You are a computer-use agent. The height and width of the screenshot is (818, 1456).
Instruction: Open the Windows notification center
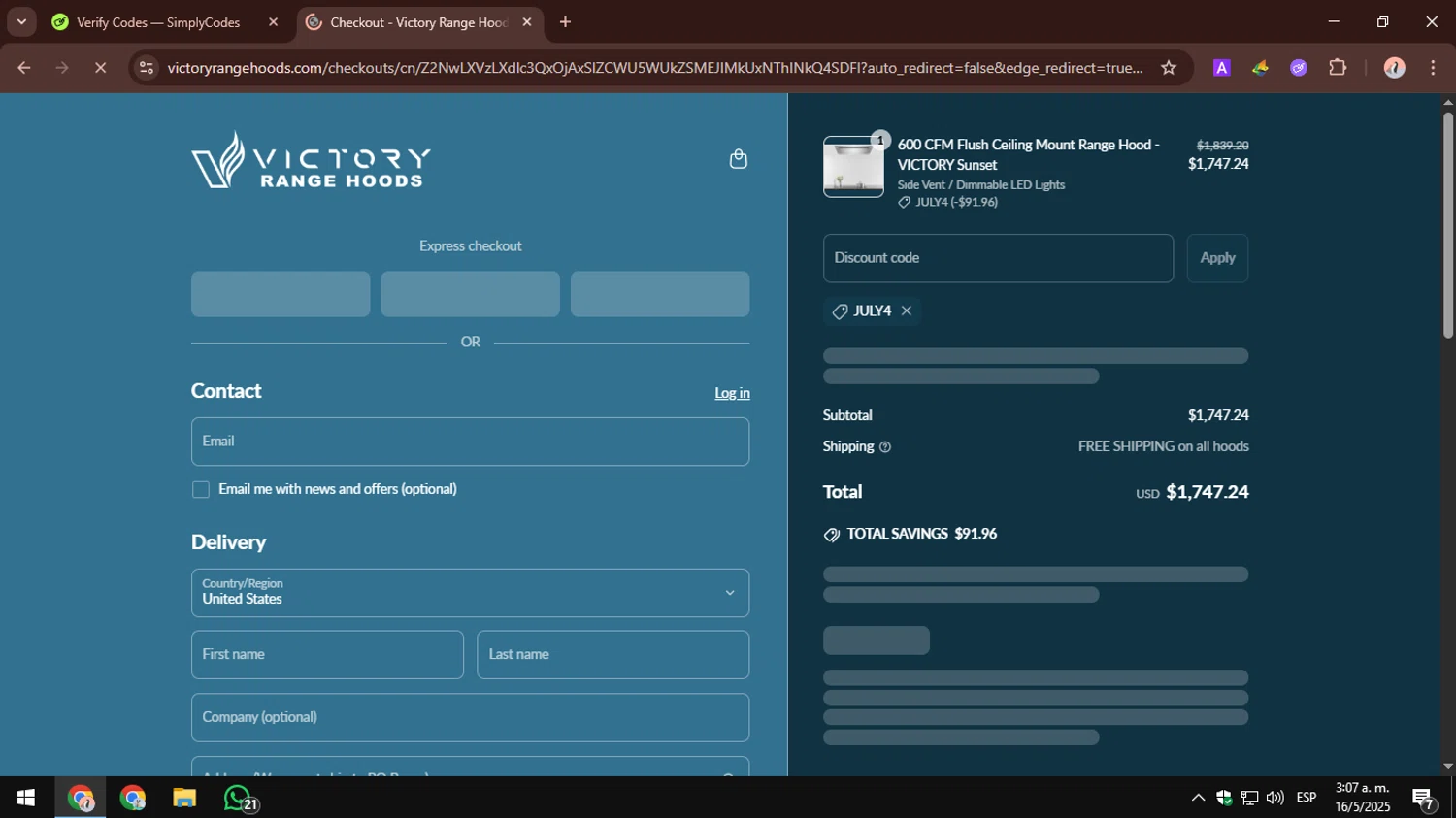pyautogui.click(x=1424, y=799)
